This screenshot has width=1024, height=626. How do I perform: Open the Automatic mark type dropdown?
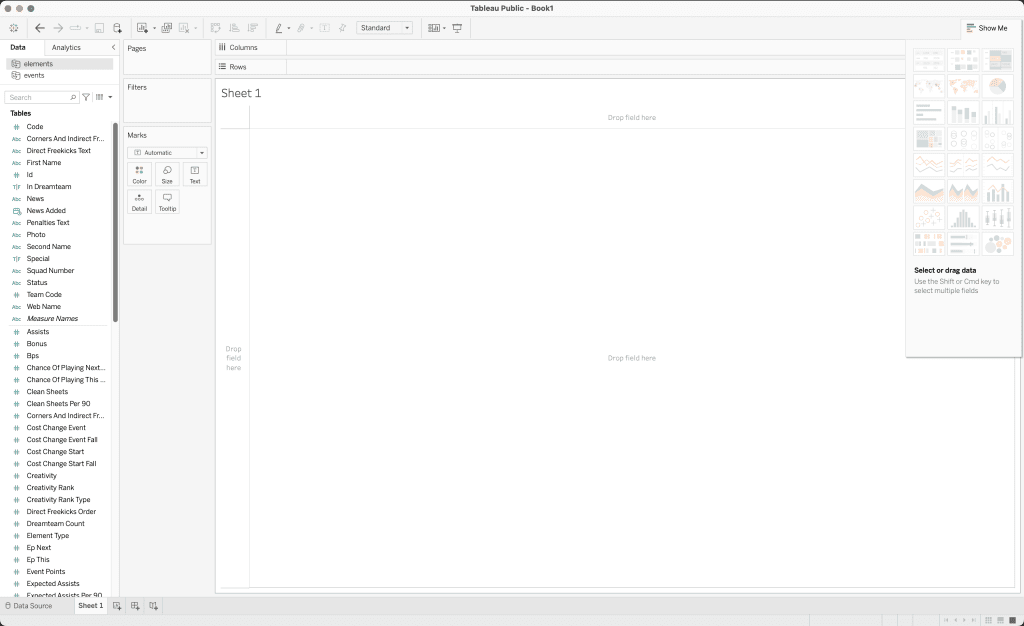point(167,153)
